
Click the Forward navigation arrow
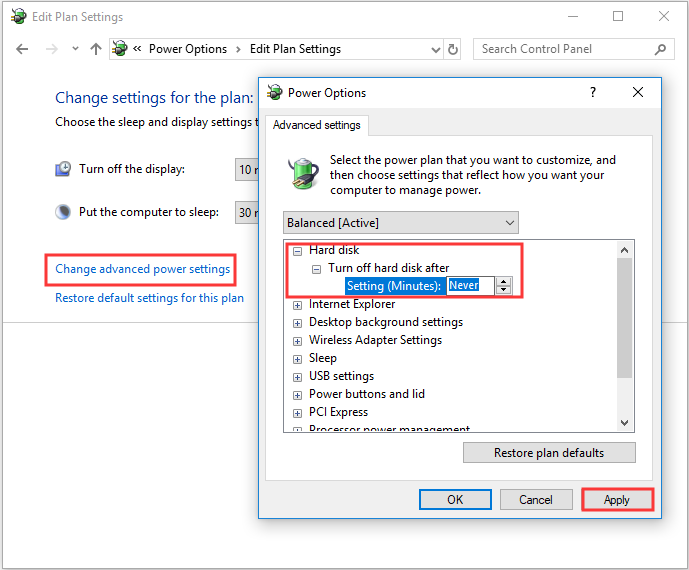coord(52,49)
